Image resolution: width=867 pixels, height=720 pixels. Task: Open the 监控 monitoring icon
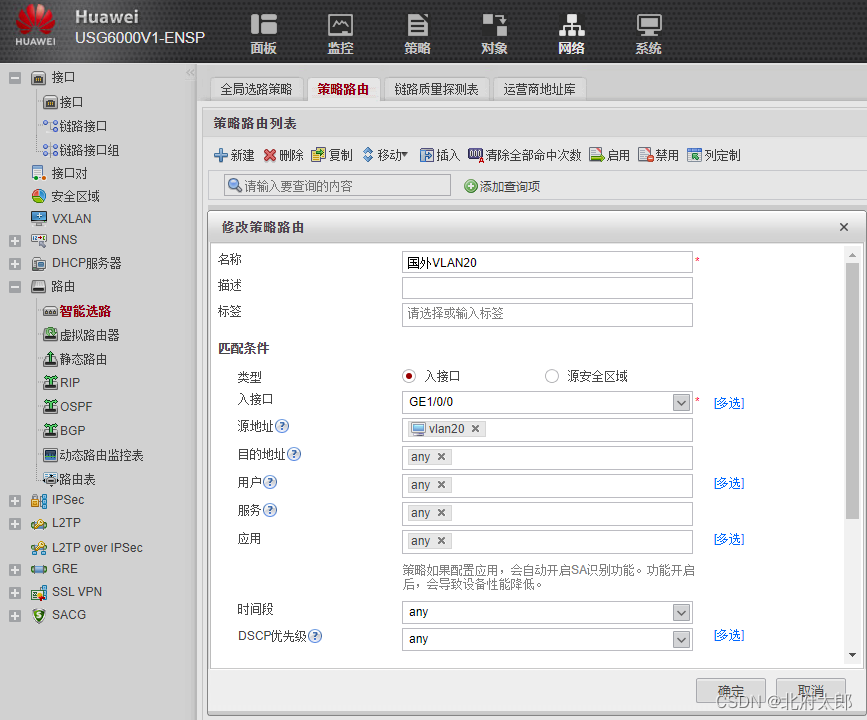point(340,34)
